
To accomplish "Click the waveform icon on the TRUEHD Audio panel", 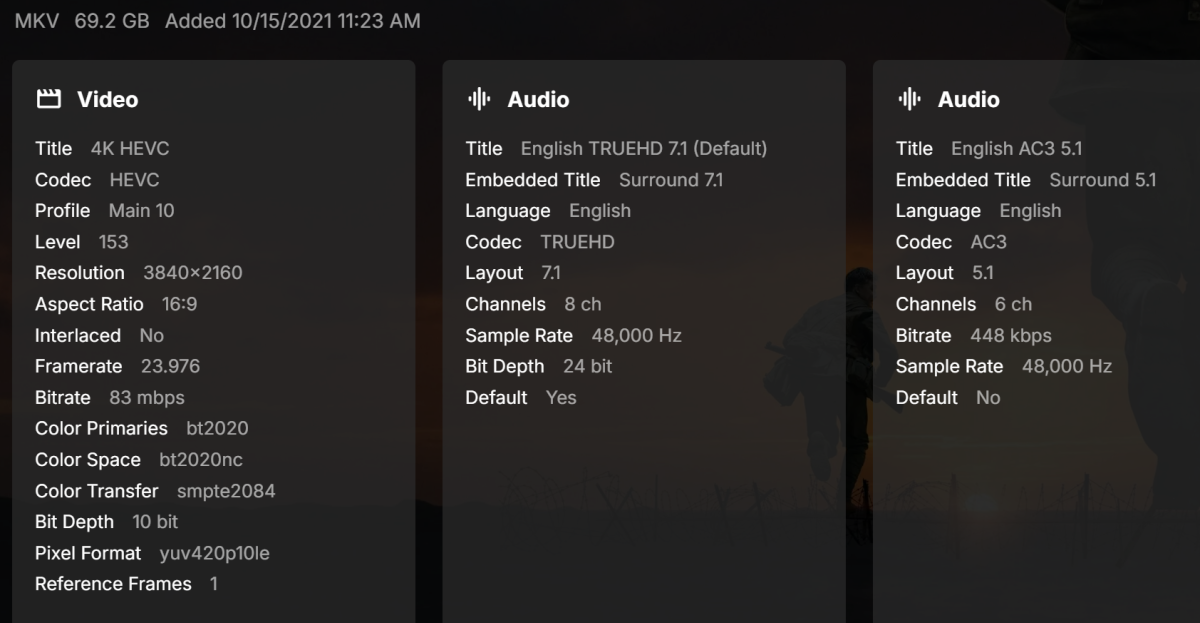I will [x=479, y=99].
